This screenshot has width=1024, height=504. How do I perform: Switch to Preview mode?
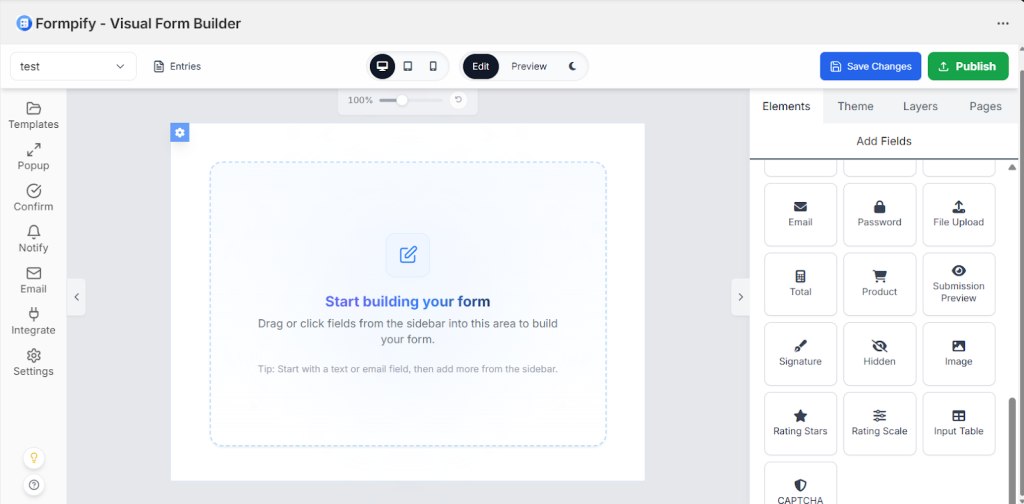(529, 67)
